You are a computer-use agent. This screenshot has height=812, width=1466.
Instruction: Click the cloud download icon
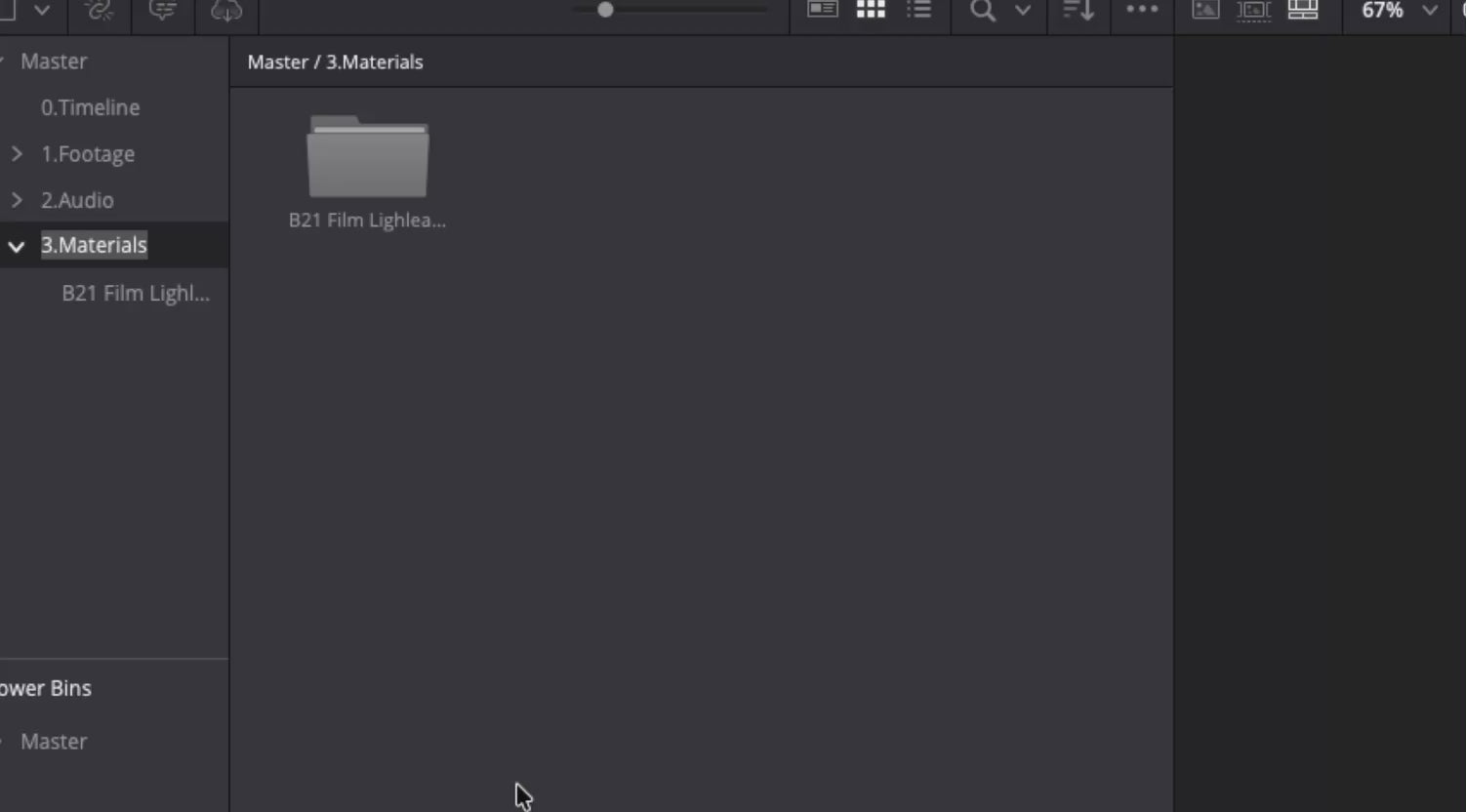[226, 11]
